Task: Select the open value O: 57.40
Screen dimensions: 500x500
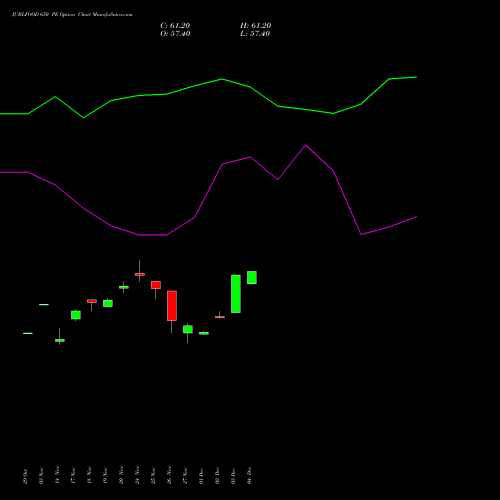Action: (x=175, y=34)
